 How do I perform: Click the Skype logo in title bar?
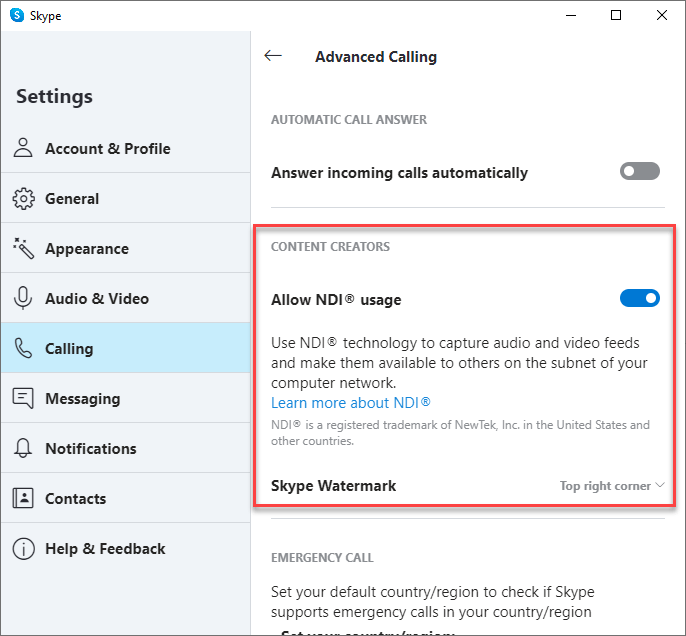pyautogui.click(x=17, y=16)
